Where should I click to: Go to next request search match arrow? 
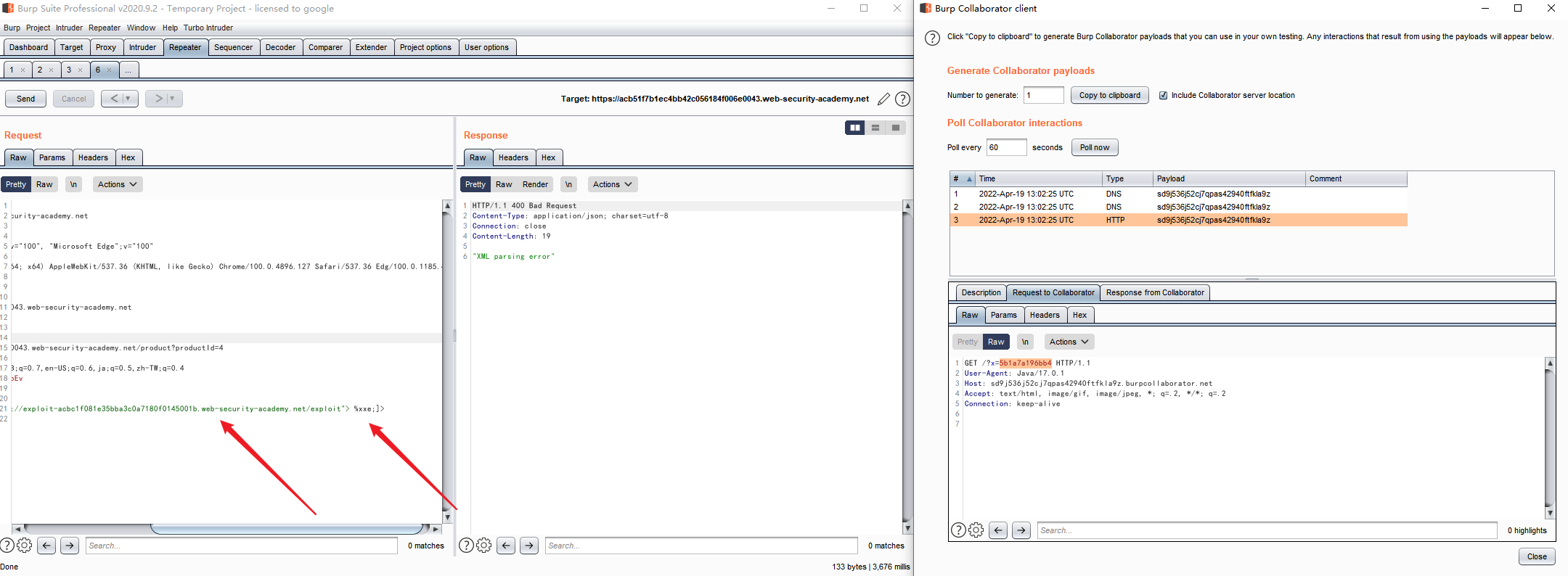70,546
